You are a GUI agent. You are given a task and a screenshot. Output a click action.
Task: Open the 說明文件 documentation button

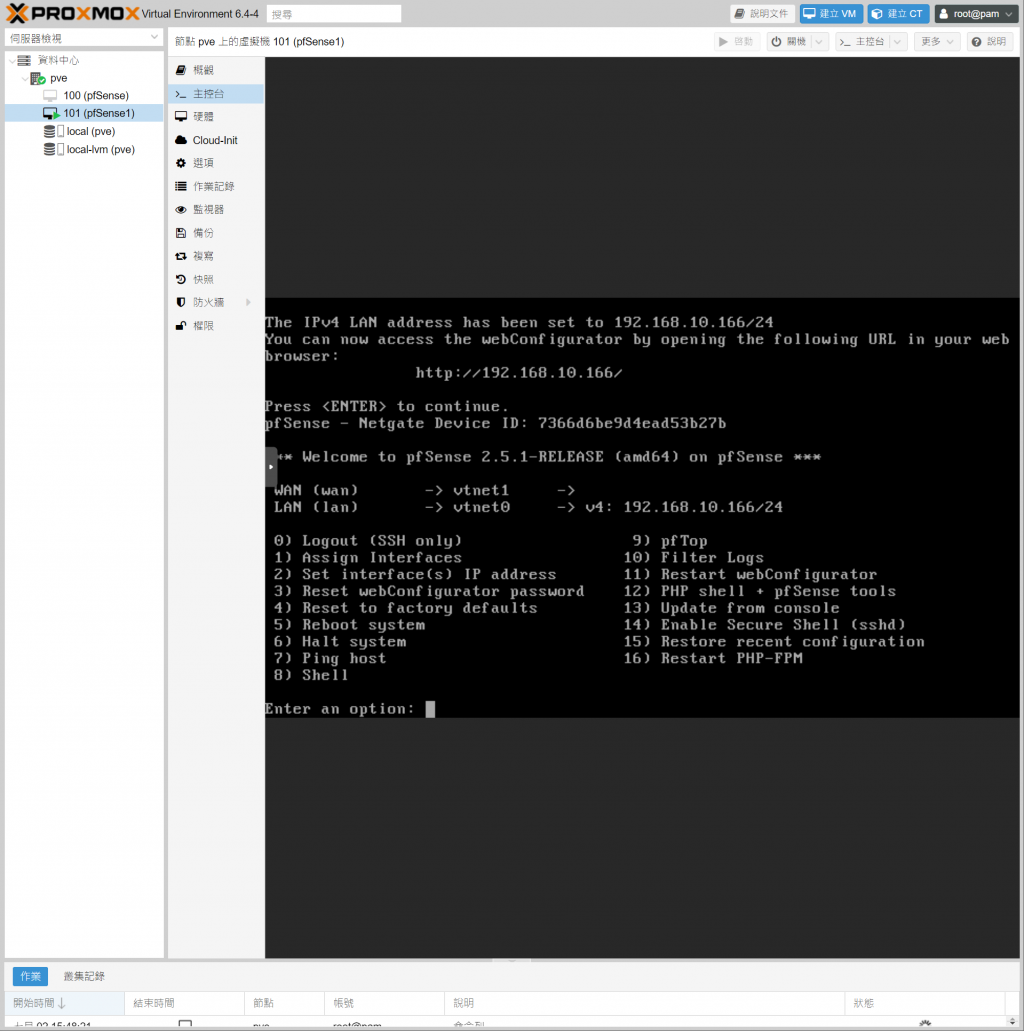click(x=762, y=14)
